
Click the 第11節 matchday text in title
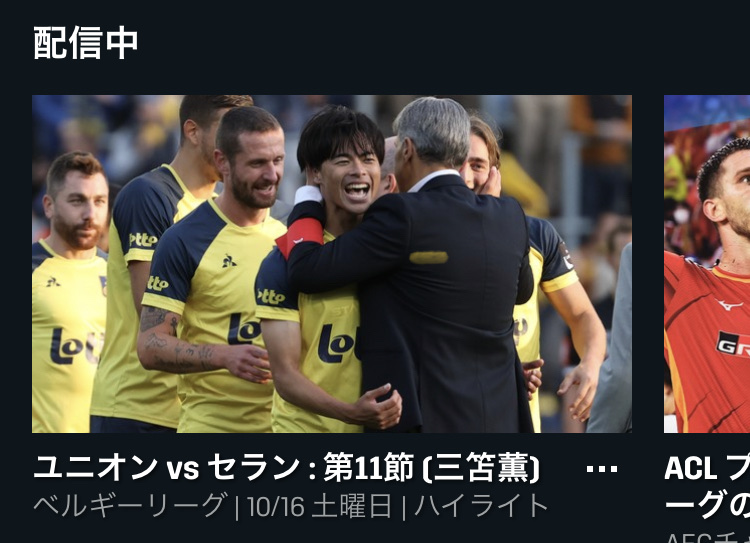tap(368, 467)
